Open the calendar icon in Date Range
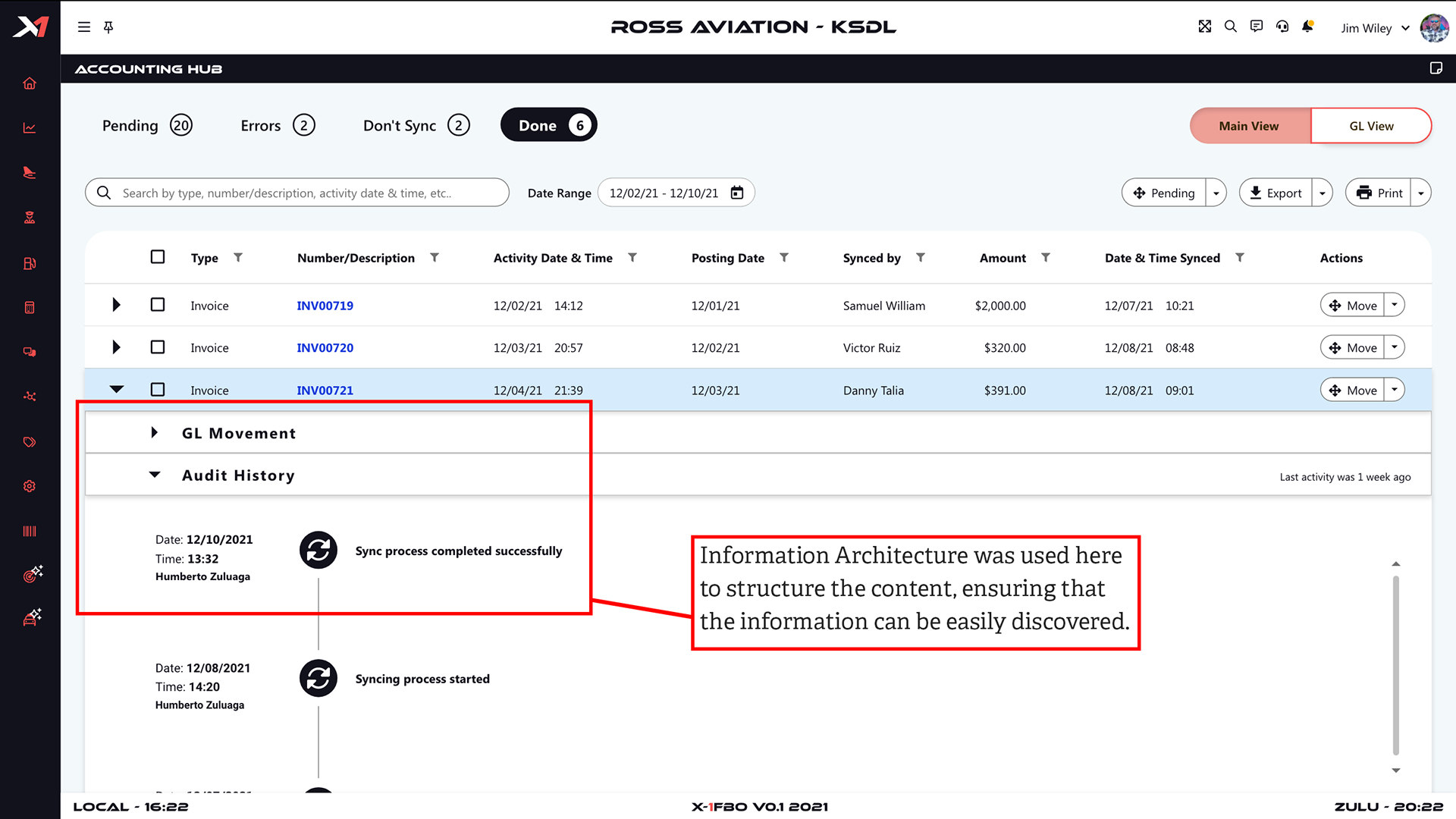 737,193
